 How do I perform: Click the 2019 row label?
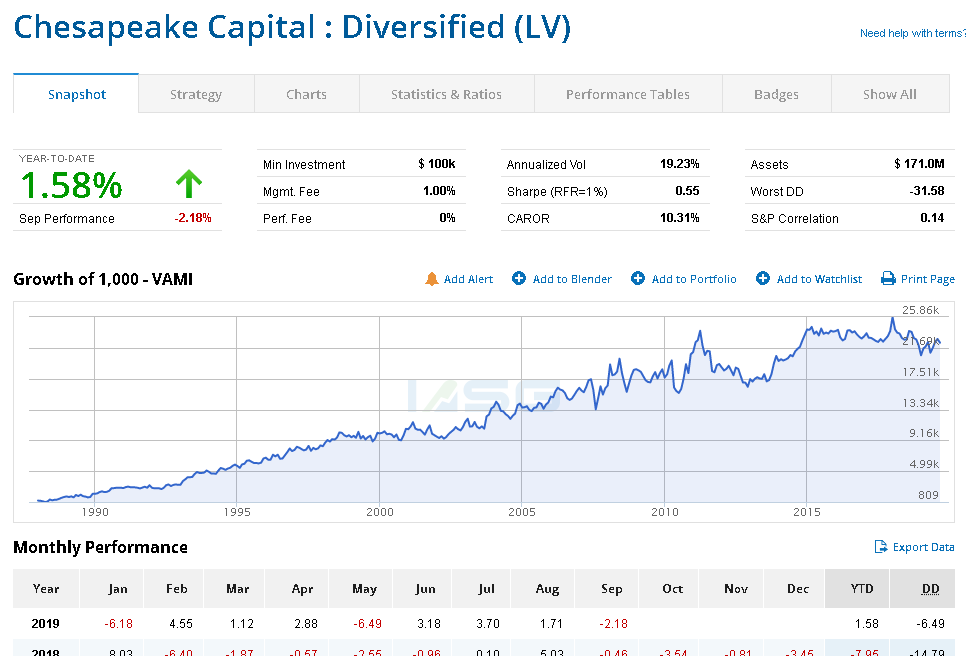[46, 623]
